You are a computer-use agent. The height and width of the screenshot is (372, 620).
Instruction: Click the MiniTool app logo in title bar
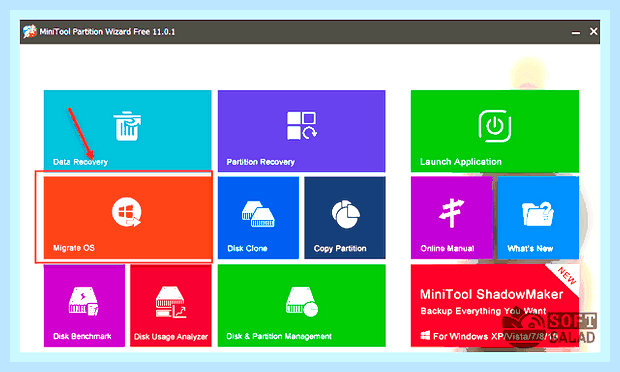coord(30,32)
